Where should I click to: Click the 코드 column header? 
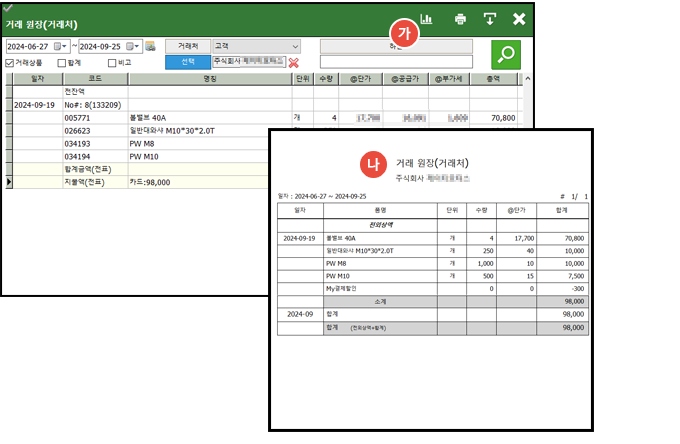94,77
